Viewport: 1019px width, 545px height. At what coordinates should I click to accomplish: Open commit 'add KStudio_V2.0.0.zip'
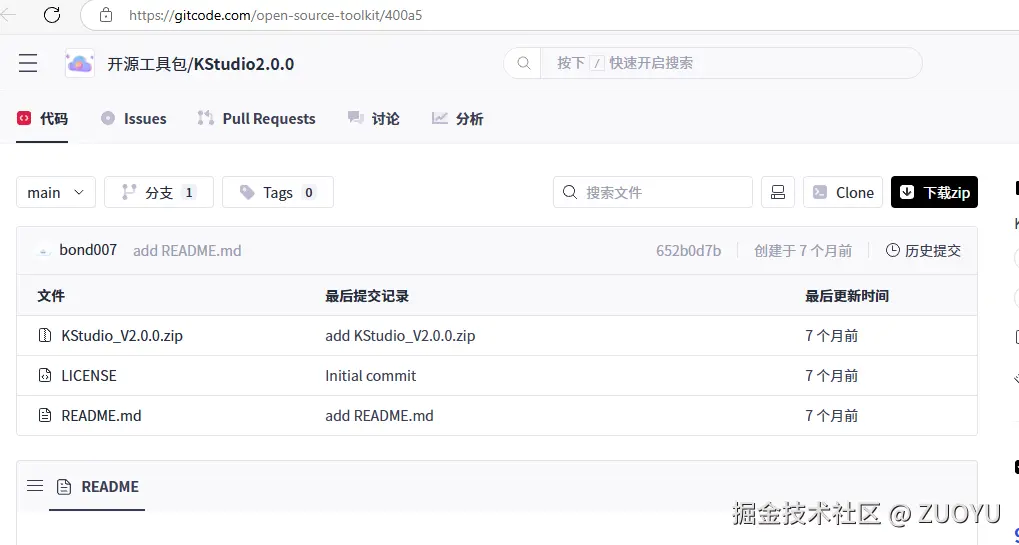tap(400, 336)
